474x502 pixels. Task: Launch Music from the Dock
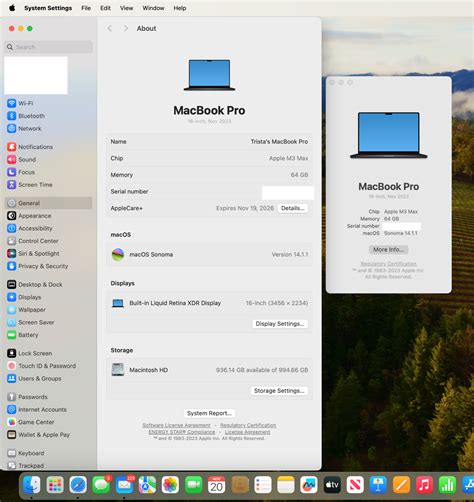[x=424, y=485]
